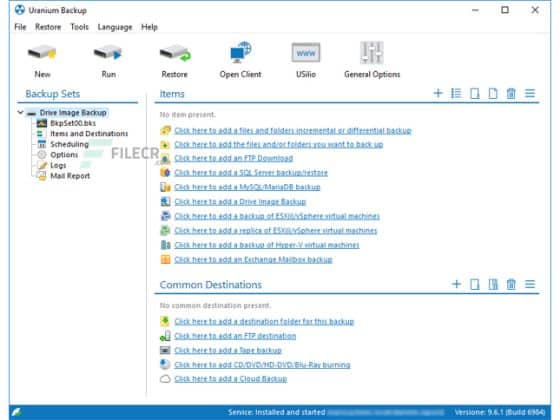Click link to add CD/DVD/HD-DVD/Blu-Ray burning
This screenshot has height=420, width=560.
coord(262,365)
